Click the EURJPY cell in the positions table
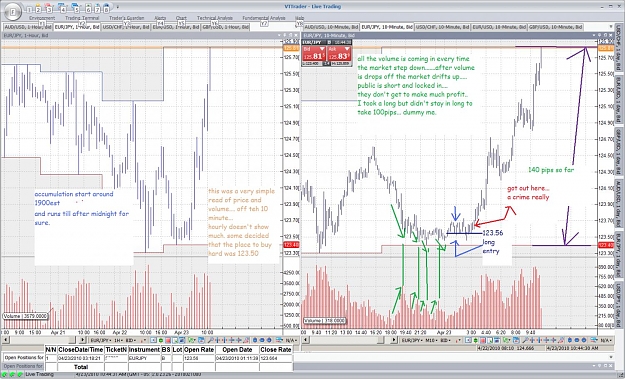The height and width of the screenshot is (380, 625). (144, 358)
